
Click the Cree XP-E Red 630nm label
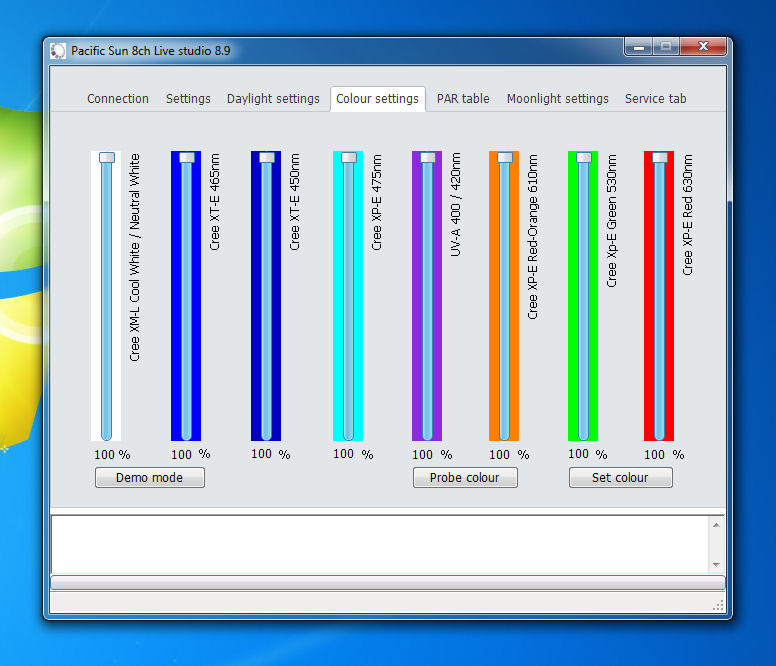(688, 215)
